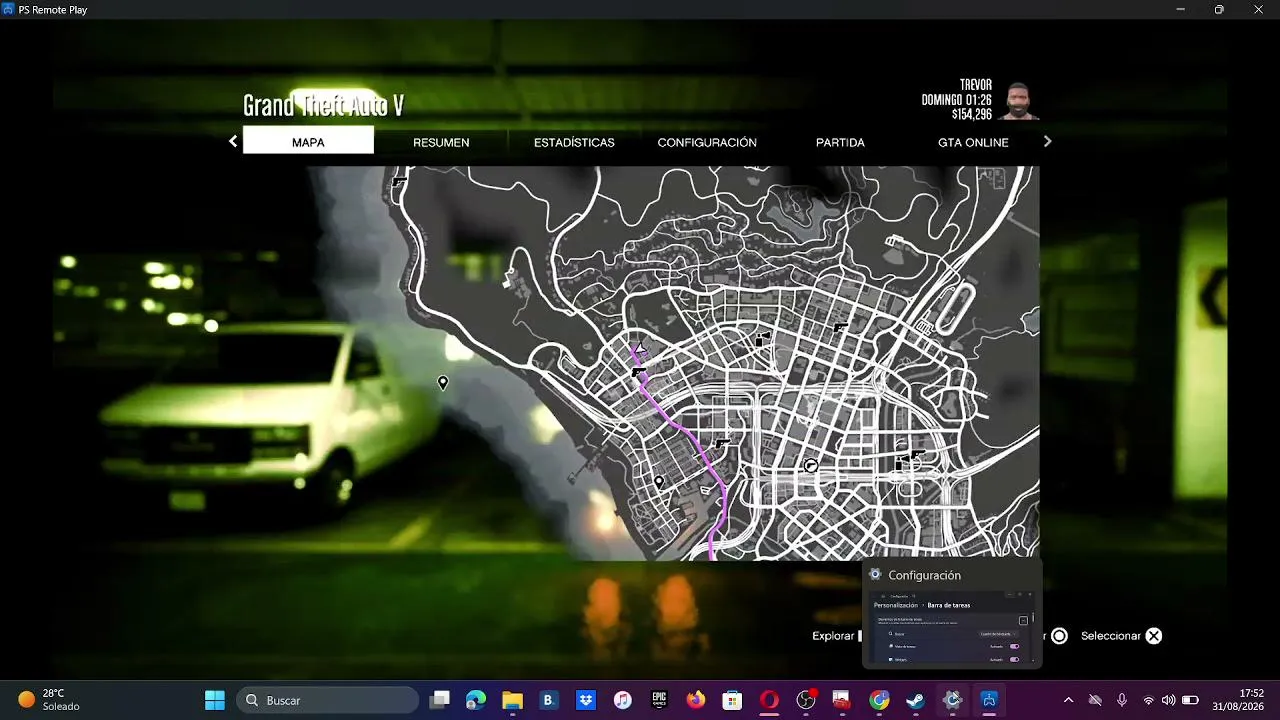Open Firefox from the taskbar

pyautogui.click(x=696, y=700)
